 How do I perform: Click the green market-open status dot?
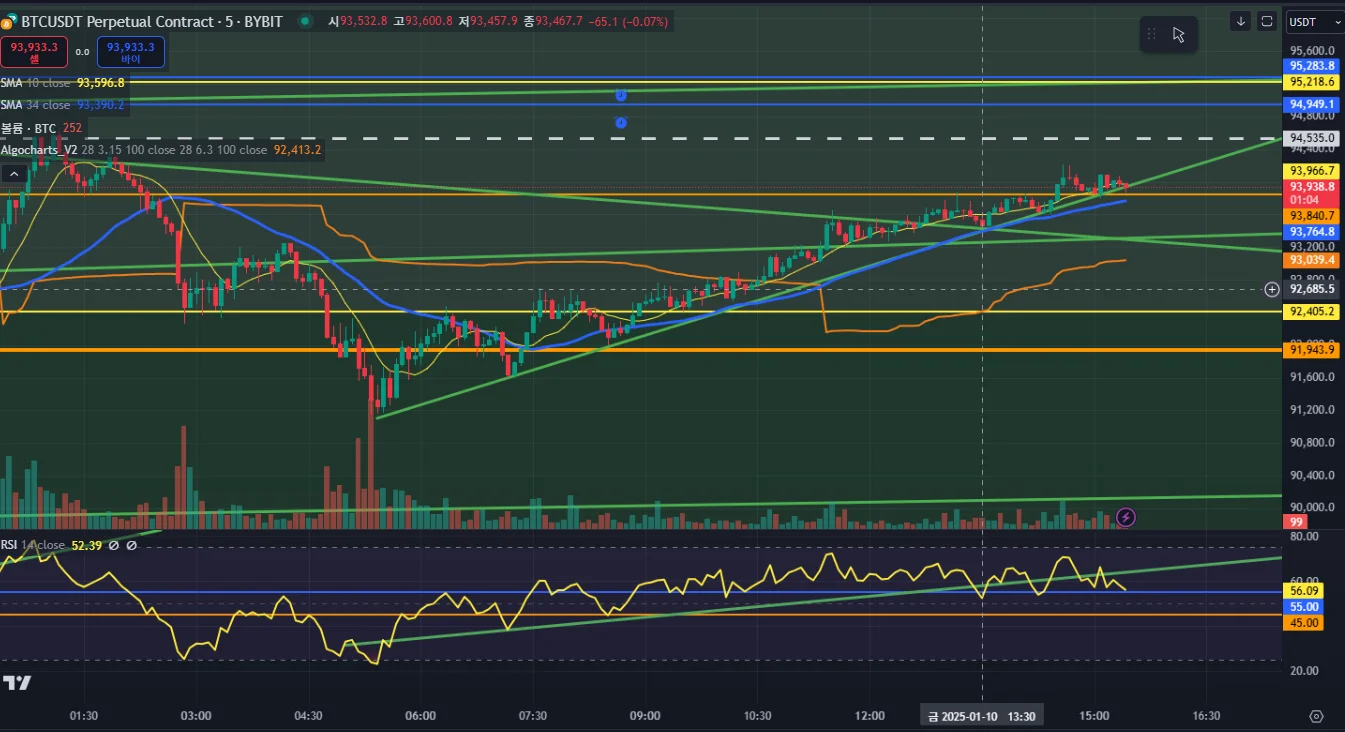pyautogui.click(x=304, y=21)
